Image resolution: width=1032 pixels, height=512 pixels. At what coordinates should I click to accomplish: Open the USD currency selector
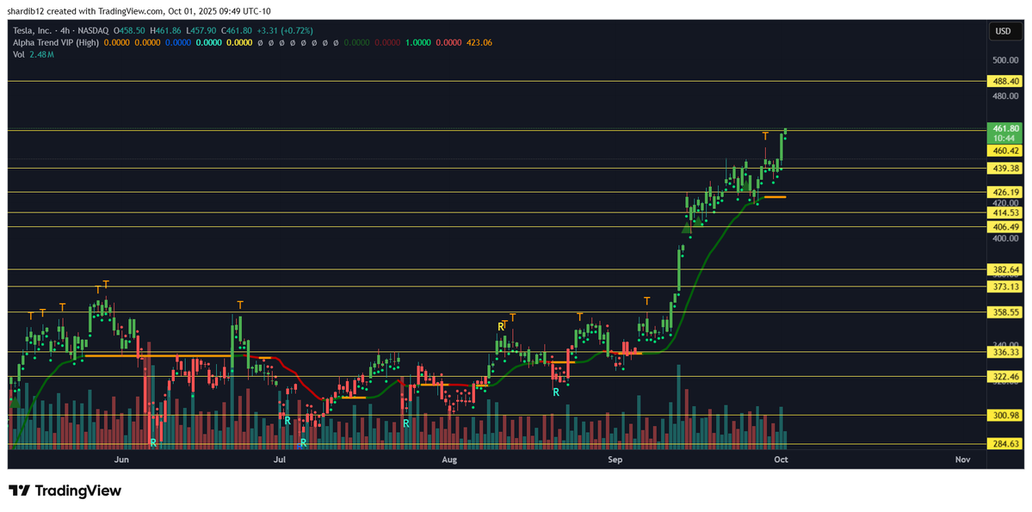(x=1001, y=31)
